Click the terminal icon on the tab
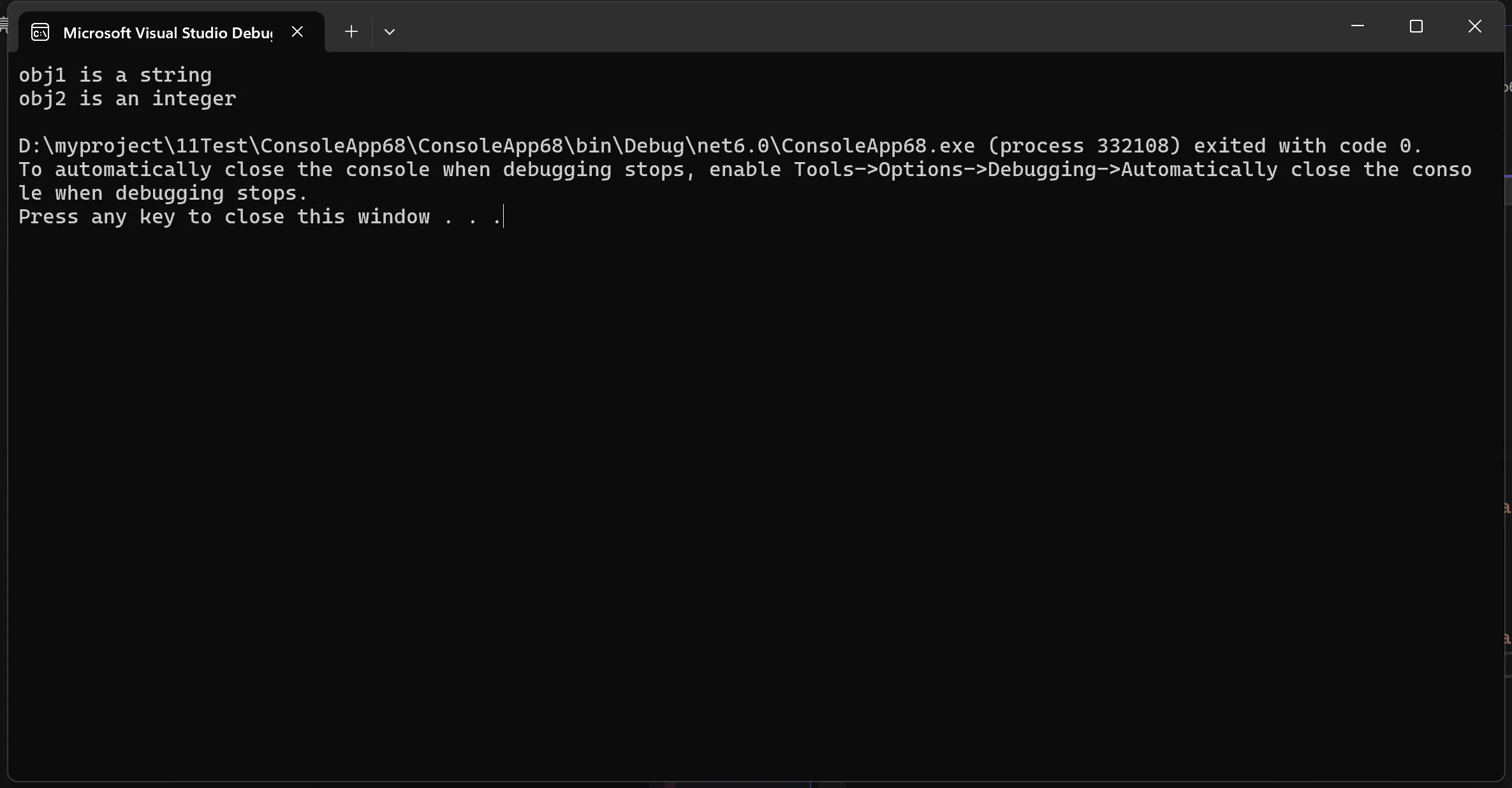 [x=40, y=33]
